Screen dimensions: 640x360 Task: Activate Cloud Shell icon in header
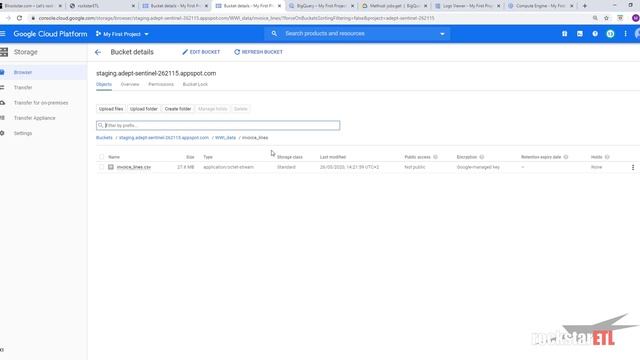(x=580, y=34)
